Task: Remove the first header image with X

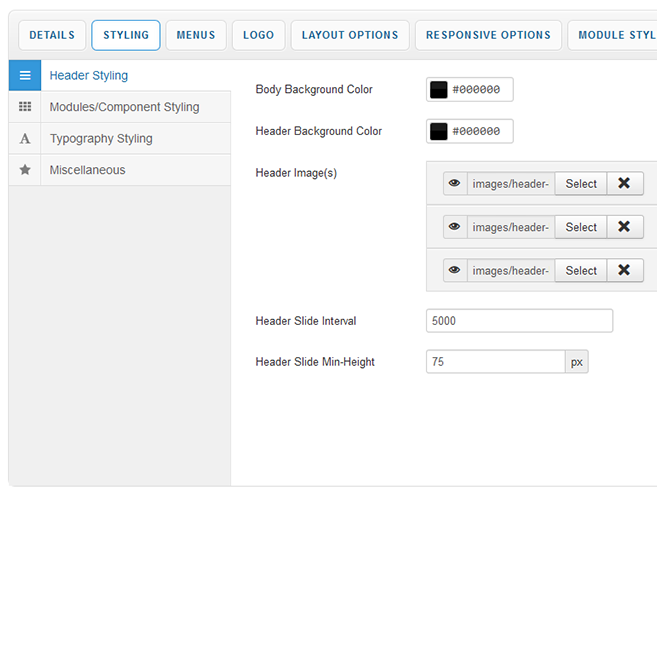Action: pyautogui.click(x=624, y=184)
